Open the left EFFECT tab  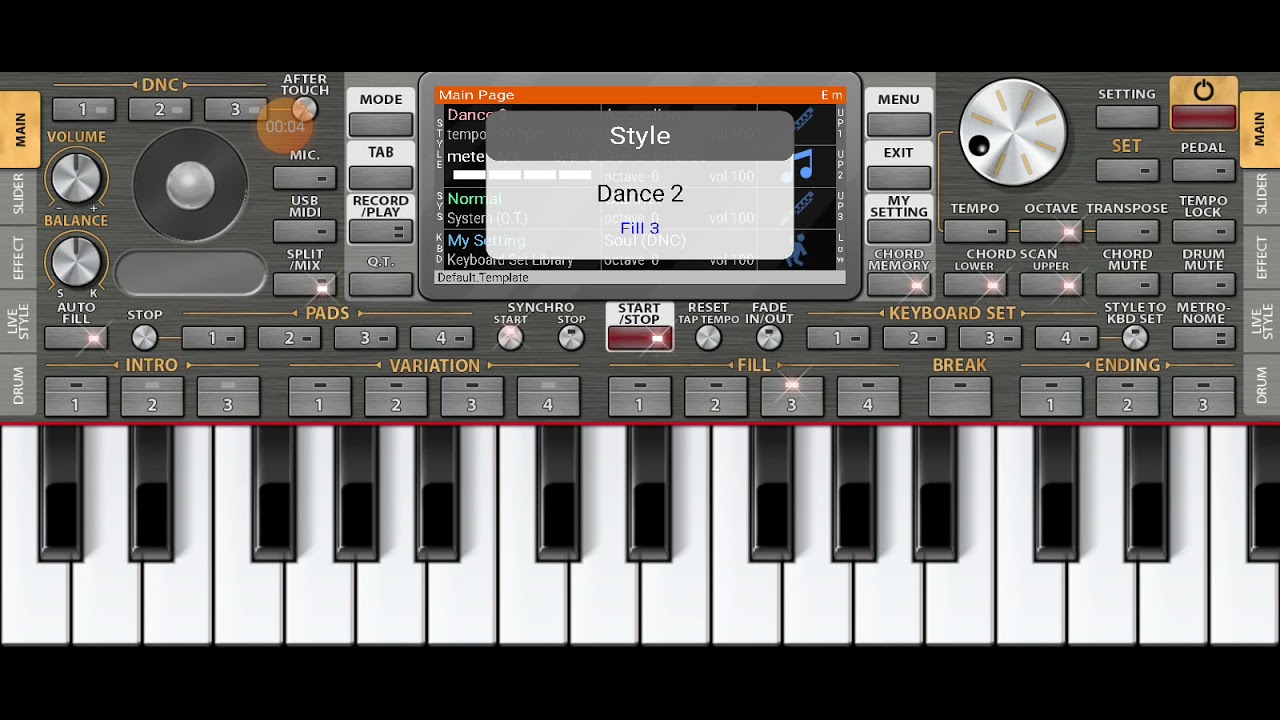18,258
